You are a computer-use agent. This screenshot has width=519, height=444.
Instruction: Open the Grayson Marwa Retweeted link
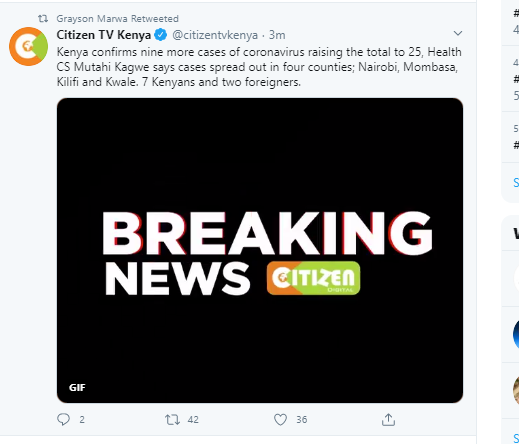click(117, 19)
